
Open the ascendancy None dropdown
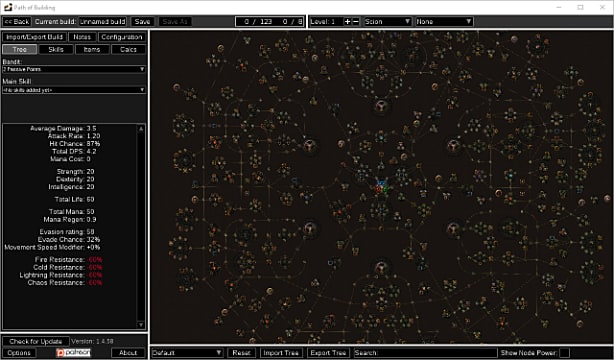444,22
